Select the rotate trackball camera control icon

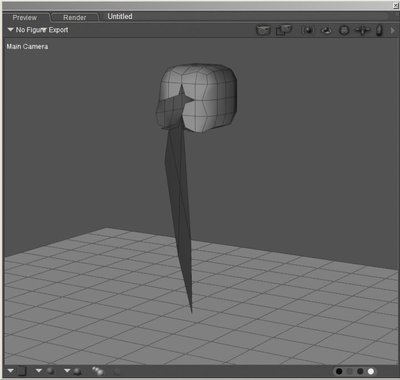coord(308,30)
